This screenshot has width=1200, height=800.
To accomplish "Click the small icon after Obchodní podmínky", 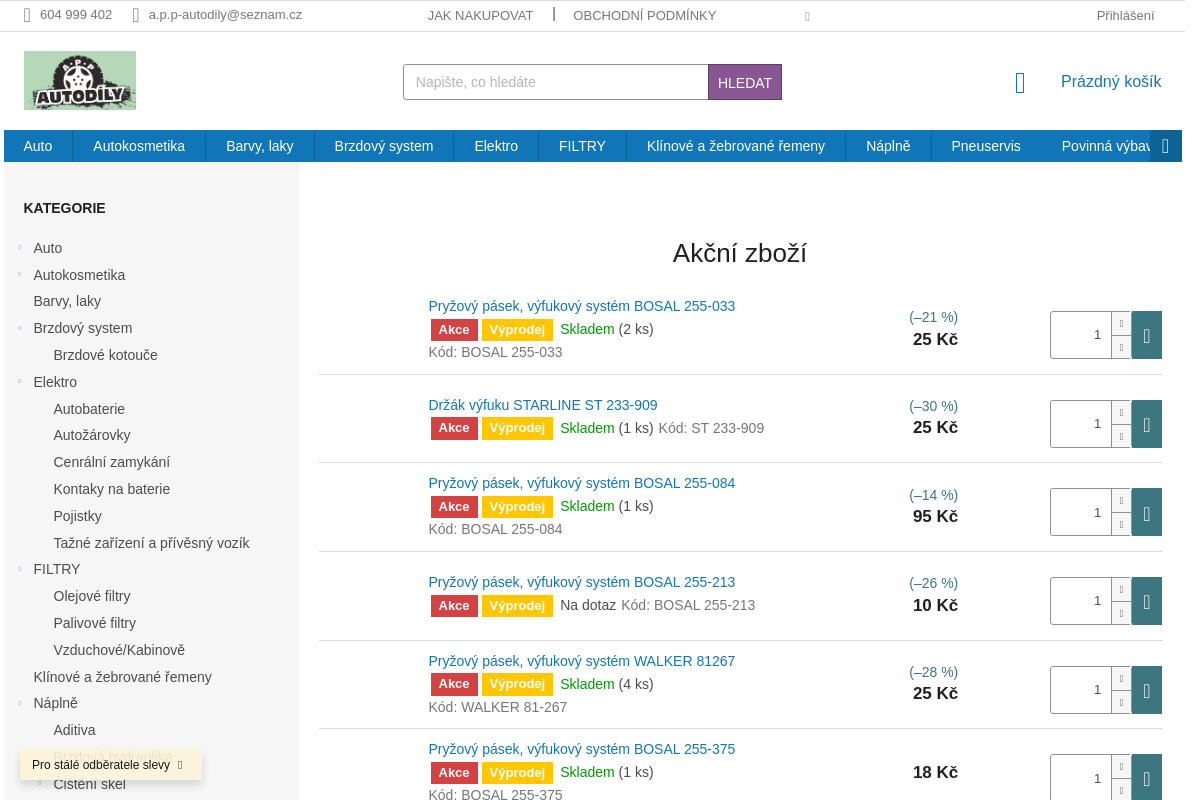I will pos(807,16).
